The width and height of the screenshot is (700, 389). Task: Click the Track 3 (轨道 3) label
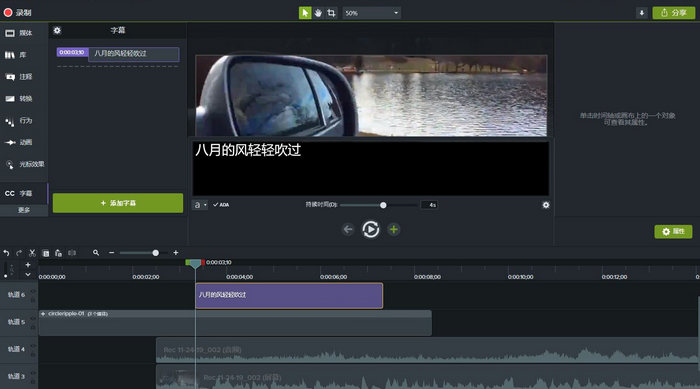coord(17,376)
